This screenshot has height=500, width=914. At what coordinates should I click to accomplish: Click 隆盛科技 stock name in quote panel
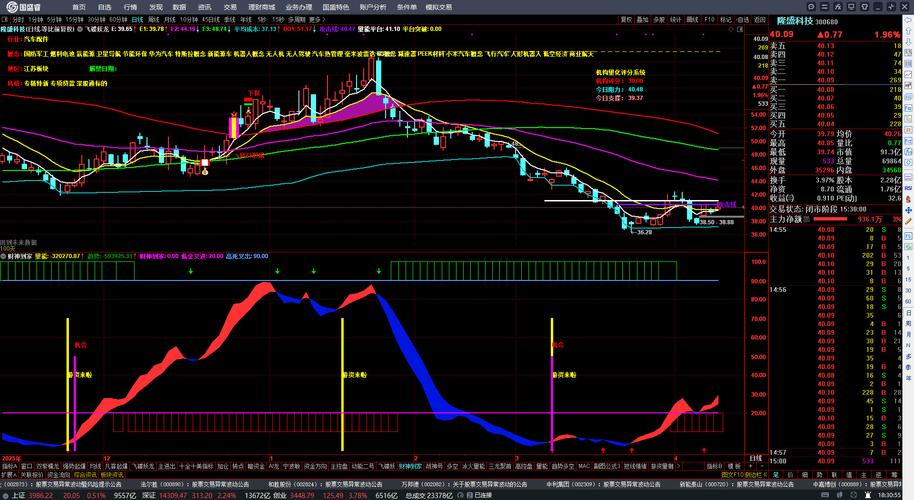(795, 21)
